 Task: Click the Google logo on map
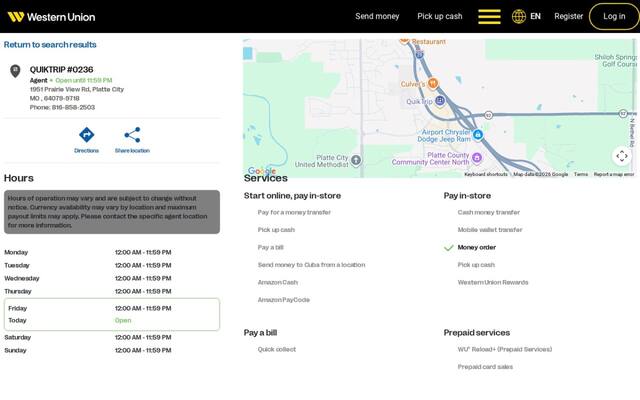click(x=262, y=171)
